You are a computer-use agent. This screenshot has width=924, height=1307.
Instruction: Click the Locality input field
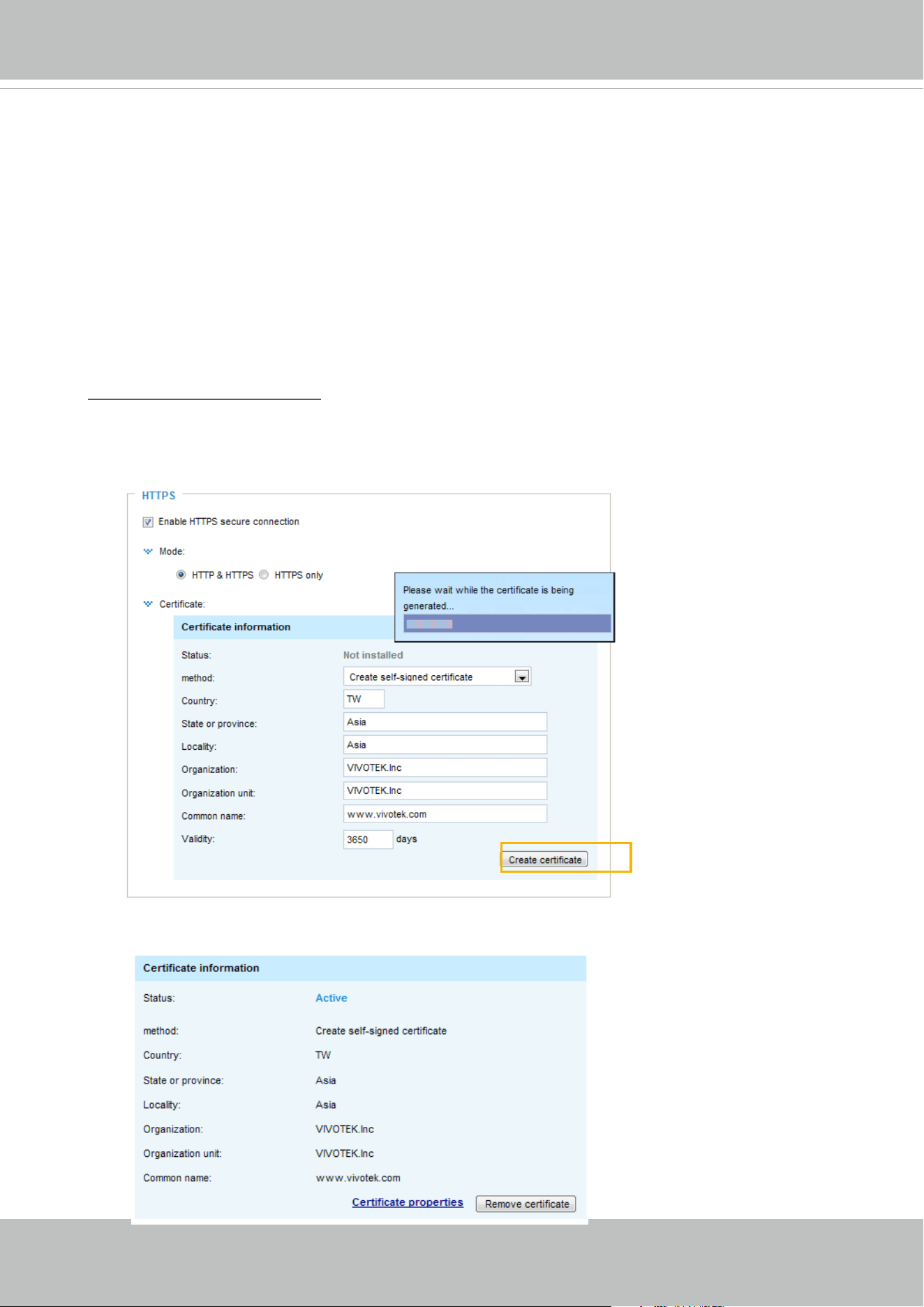tap(445, 745)
